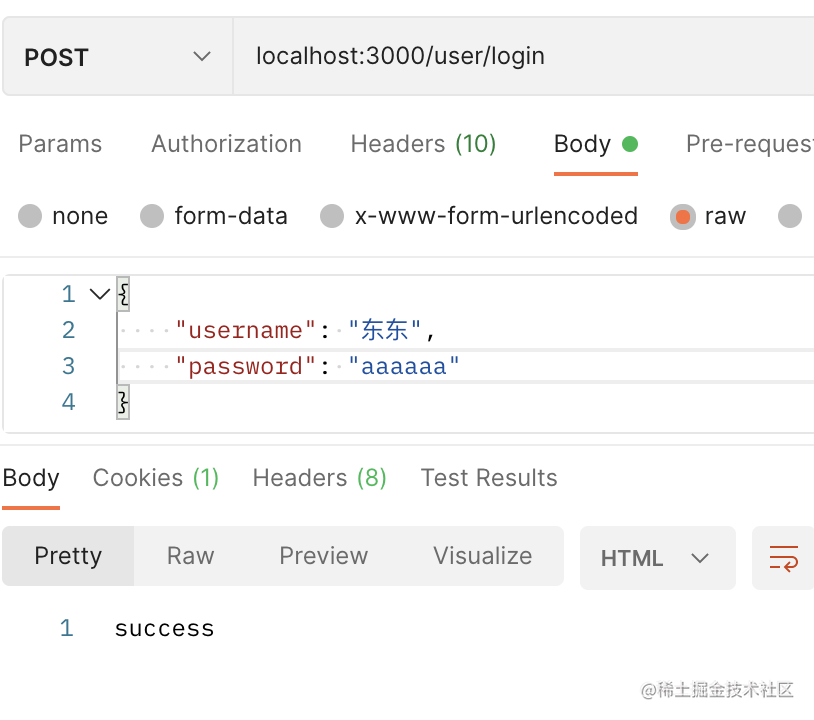This screenshot has height=720, width=814.
Task: Open the Authorization tab
Action: tap(226, 144)
